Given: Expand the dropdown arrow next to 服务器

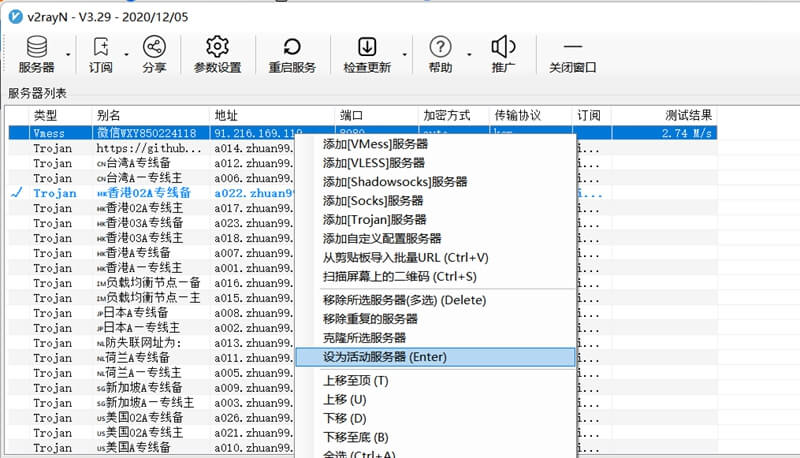Looking at the screenshot, I should click(68, 54).
